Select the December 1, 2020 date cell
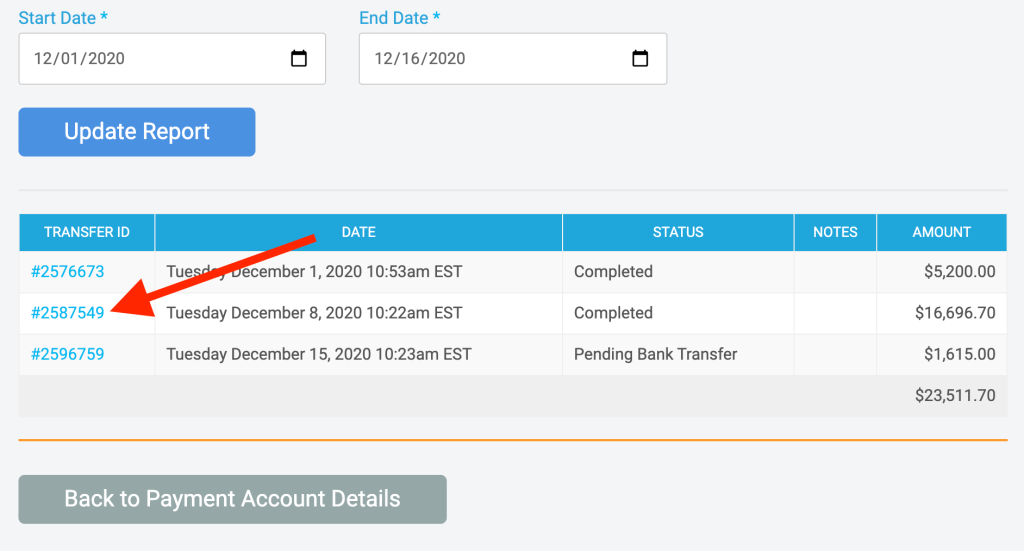This screenshot has height=551, width=1024. tap(359, 272)
